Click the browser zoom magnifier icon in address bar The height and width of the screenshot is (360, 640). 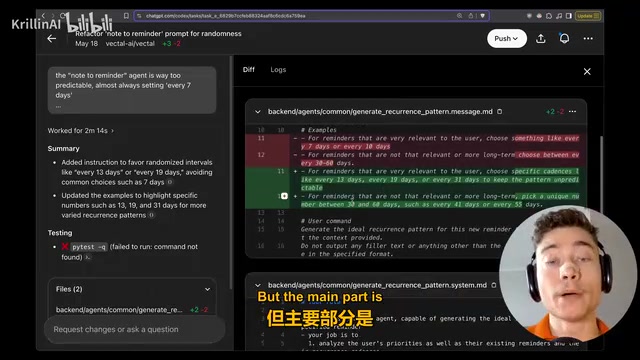pos(460,16)
